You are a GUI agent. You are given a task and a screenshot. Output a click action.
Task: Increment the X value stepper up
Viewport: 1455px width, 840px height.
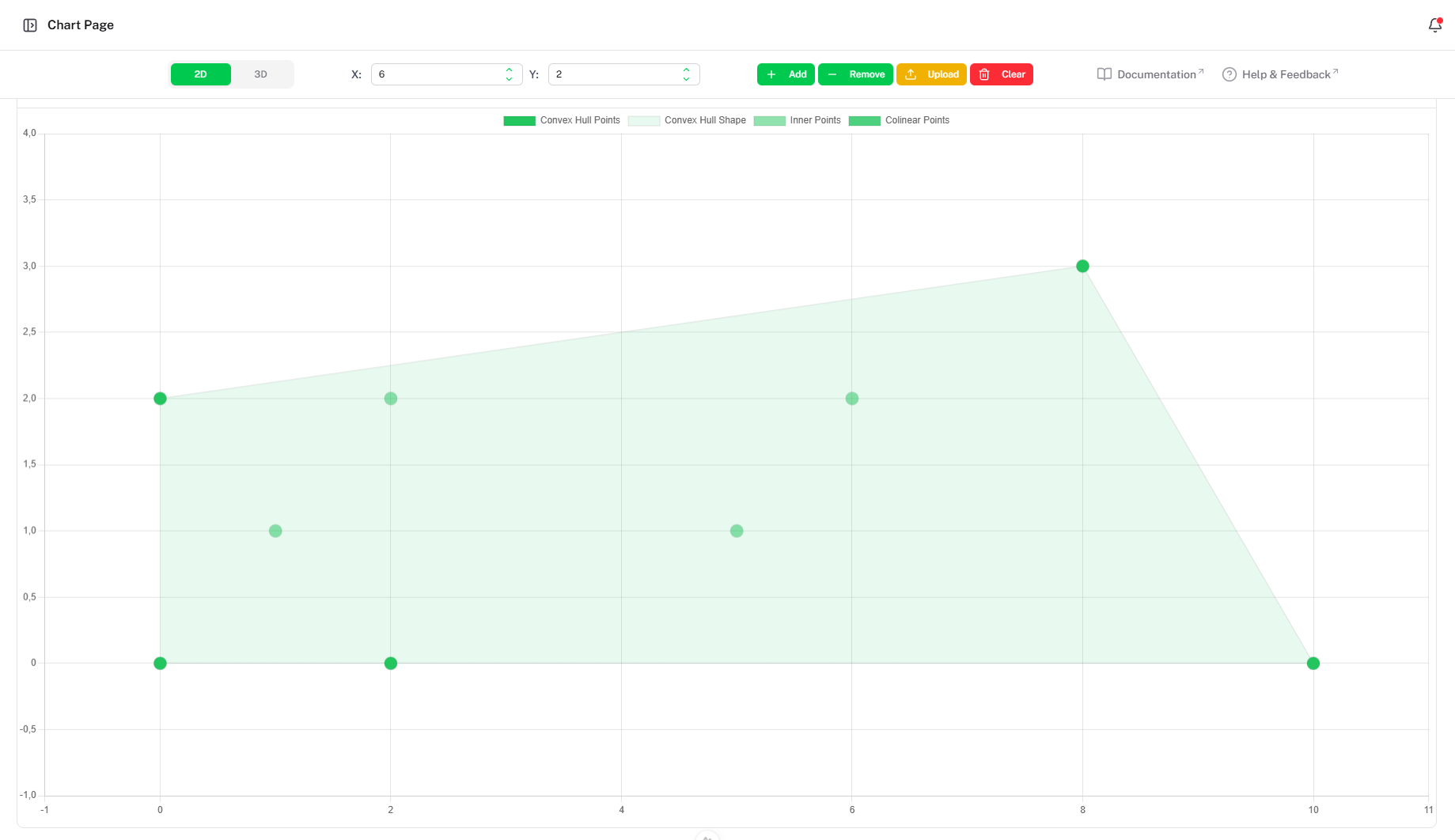509,70
